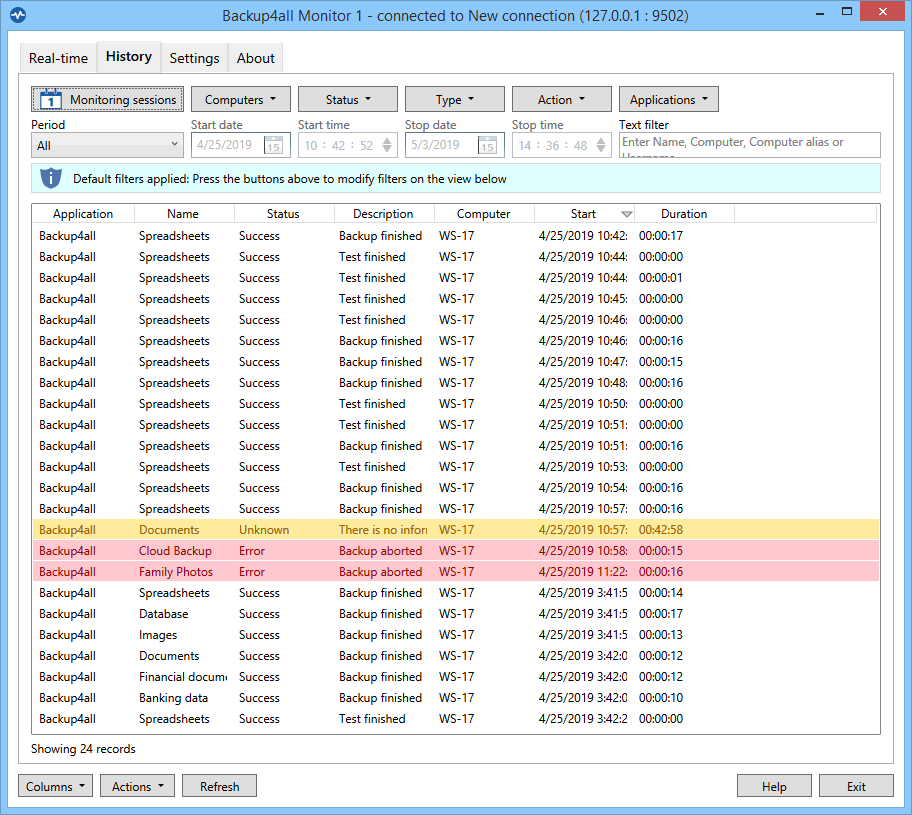Click the Stop time spinner arrows
The width and height of the screenshot is (912, 815).
[601, 145]
